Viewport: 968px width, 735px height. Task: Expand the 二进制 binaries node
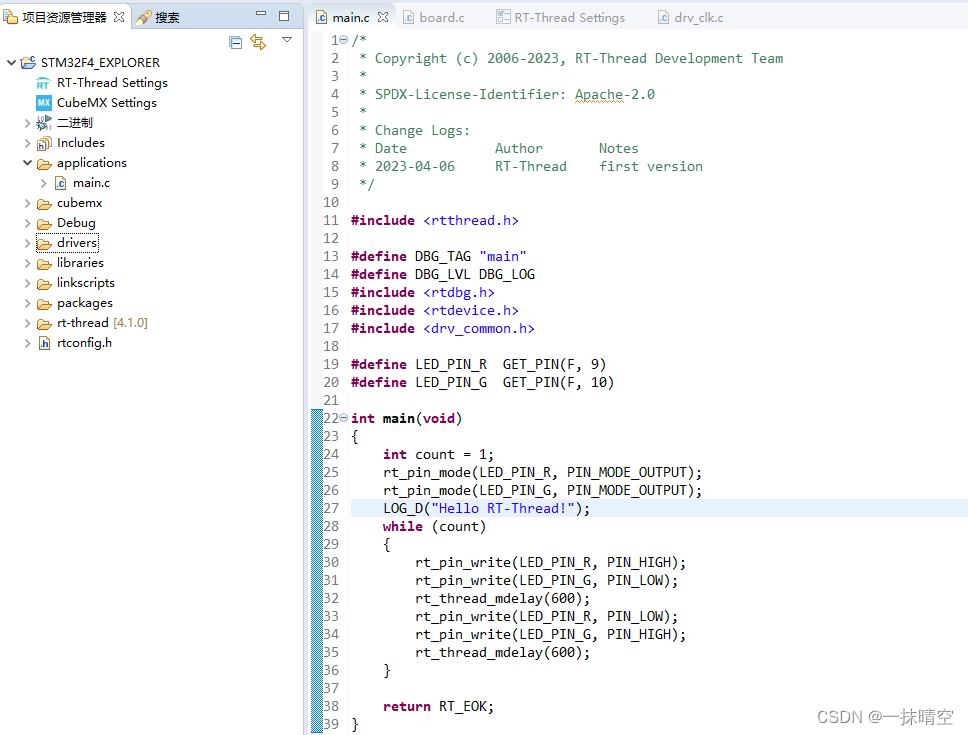(x=27, y=123)
